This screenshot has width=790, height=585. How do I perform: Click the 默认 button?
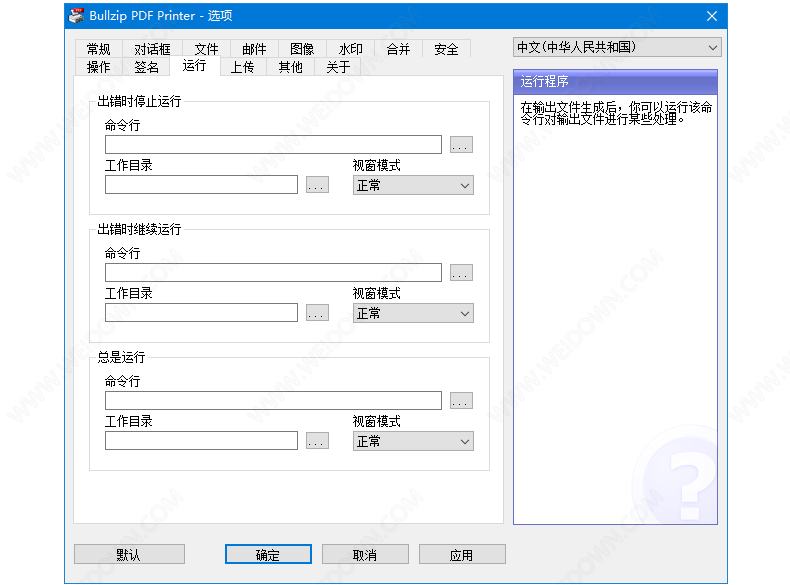pyautogui.click(x=129, y=554)
